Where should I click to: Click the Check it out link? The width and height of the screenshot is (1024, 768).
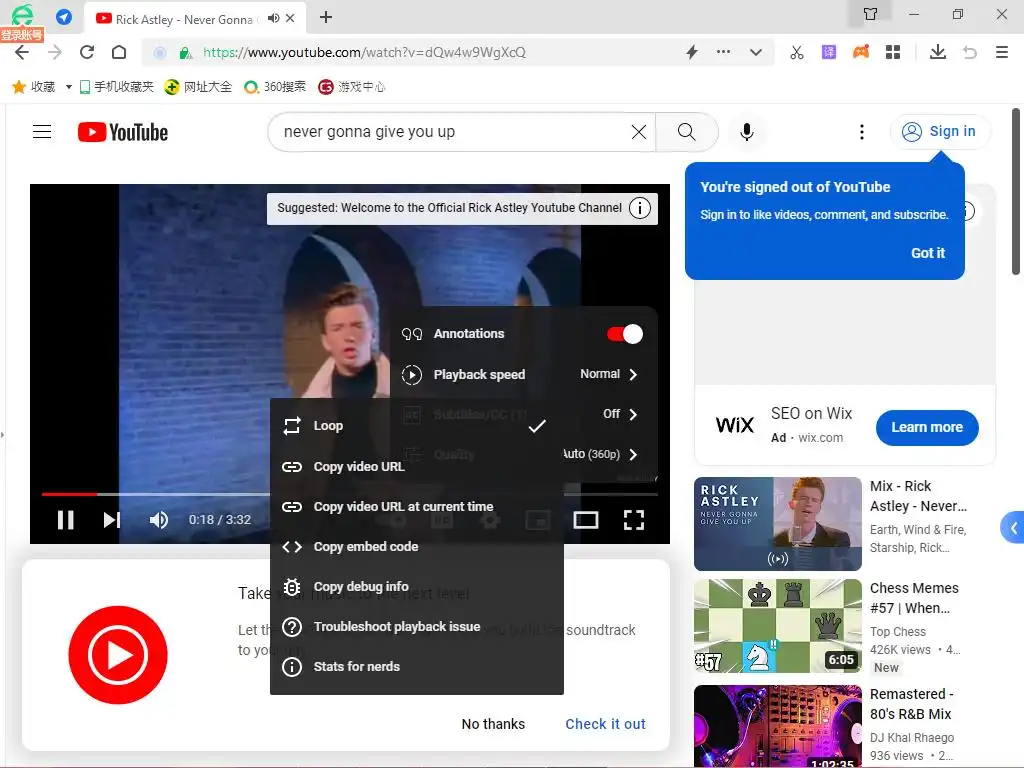coord(605,724)
